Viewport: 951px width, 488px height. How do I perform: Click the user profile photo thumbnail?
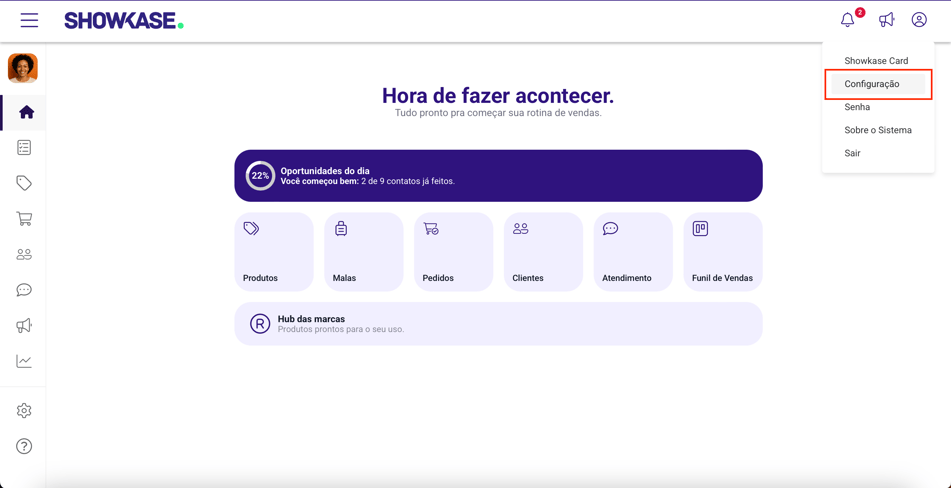(x=23, y=67)
